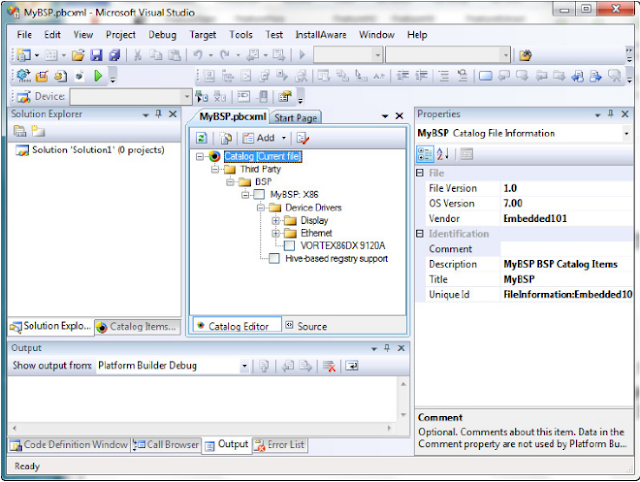Open the Target menu

coord(202,35)
